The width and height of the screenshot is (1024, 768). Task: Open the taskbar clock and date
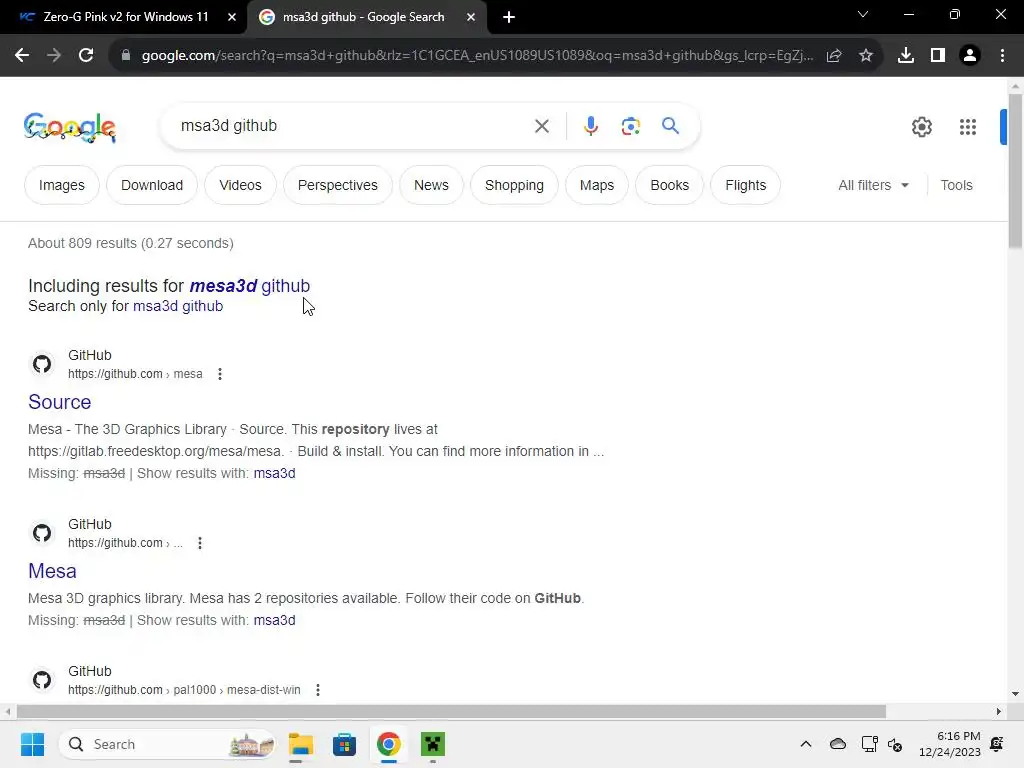point(950,744)
